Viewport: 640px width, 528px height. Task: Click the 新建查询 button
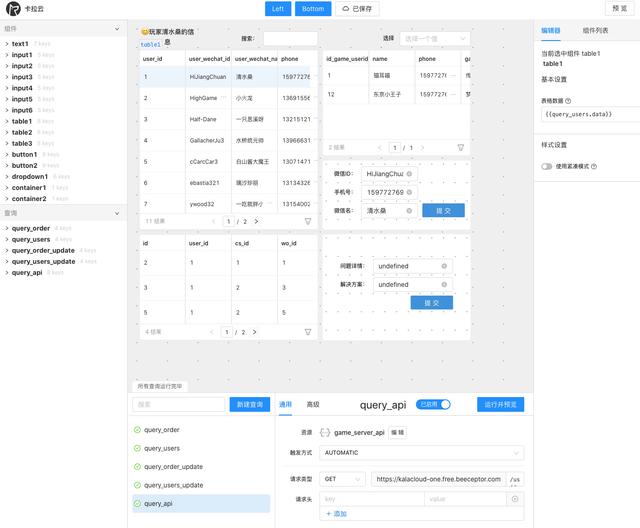pos(250,404)
